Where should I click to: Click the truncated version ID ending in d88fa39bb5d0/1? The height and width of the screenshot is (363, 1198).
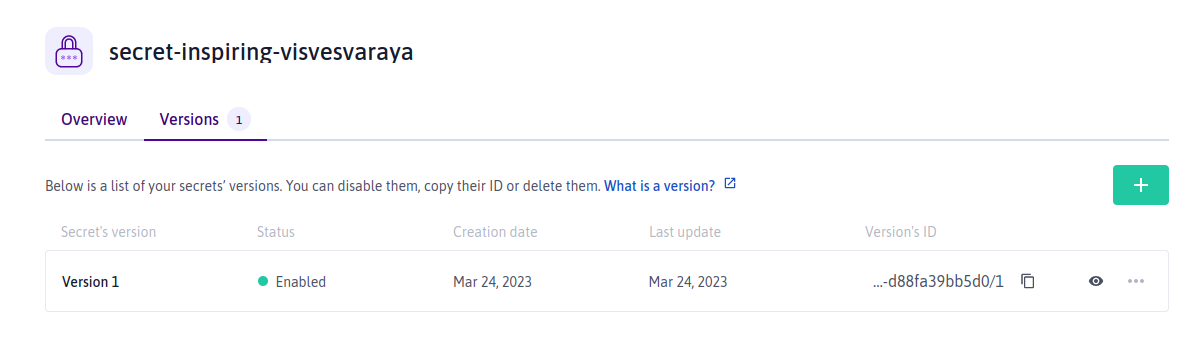[x=937, y=281]
